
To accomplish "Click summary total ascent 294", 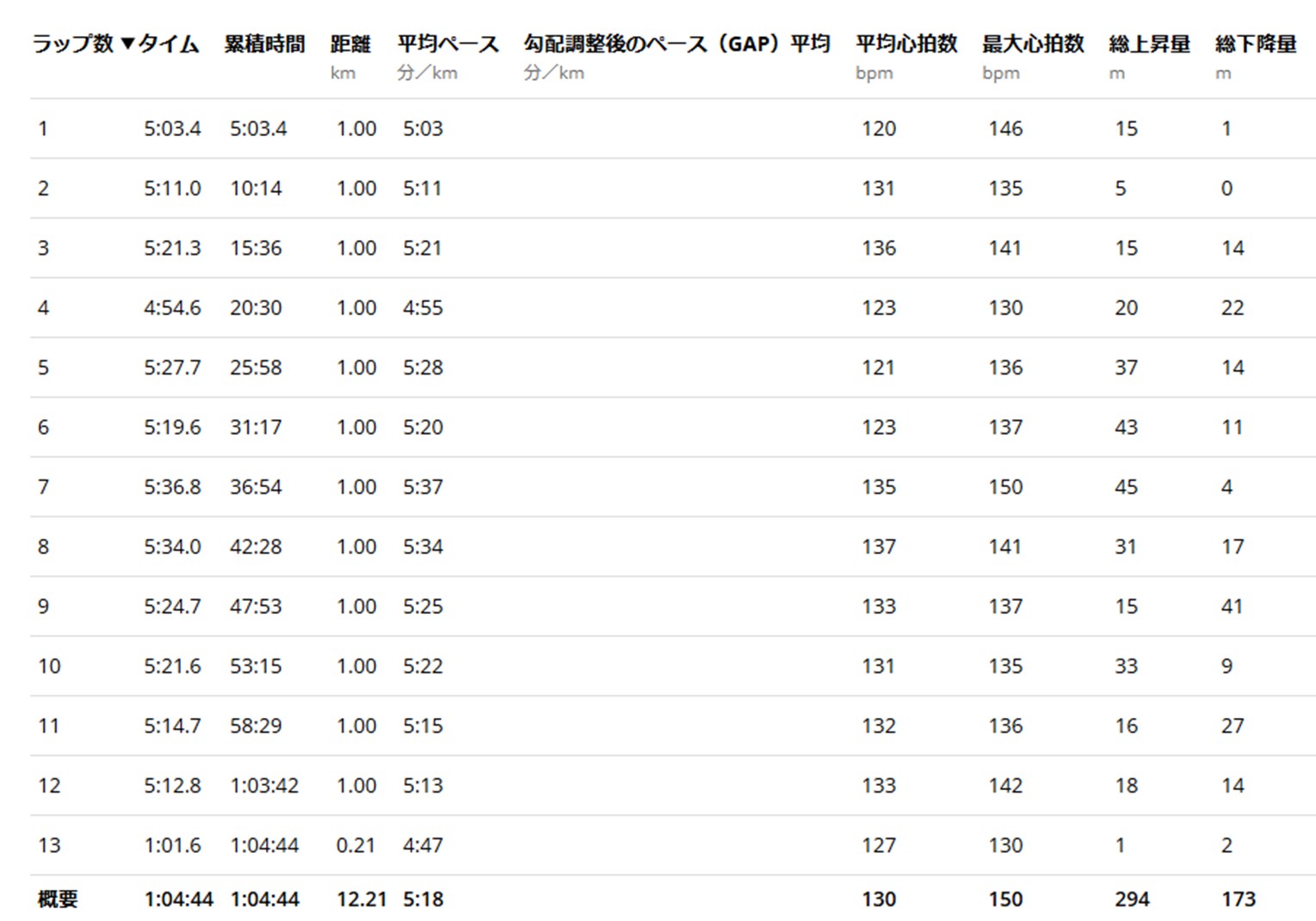I will [x=1132, y=899].
